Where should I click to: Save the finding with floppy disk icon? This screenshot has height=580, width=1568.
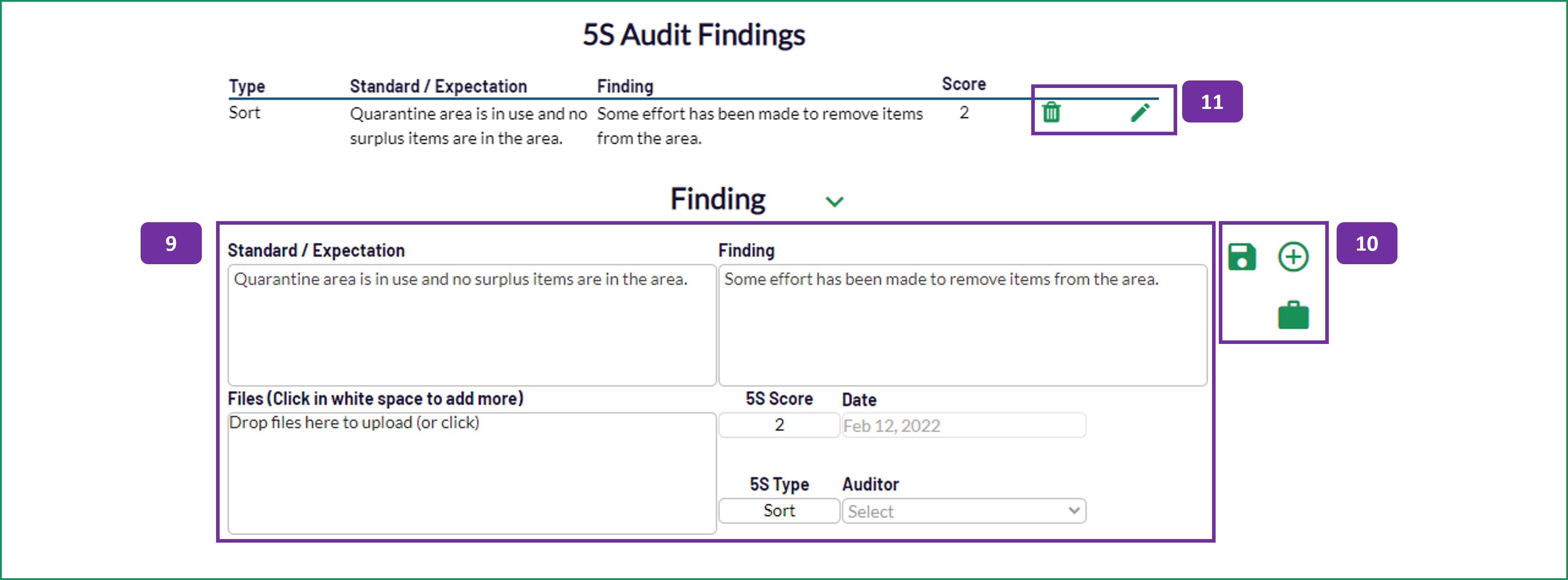coord(1242,256)
